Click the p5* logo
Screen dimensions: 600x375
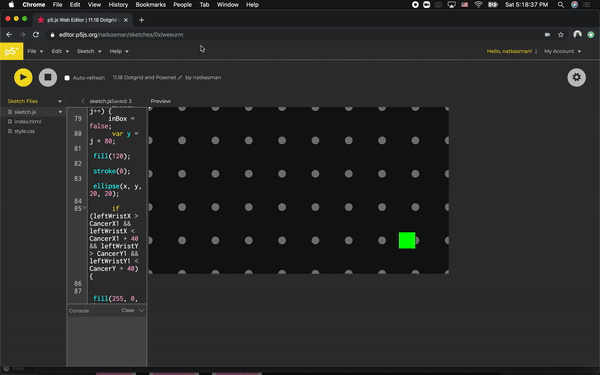(11, 51)
